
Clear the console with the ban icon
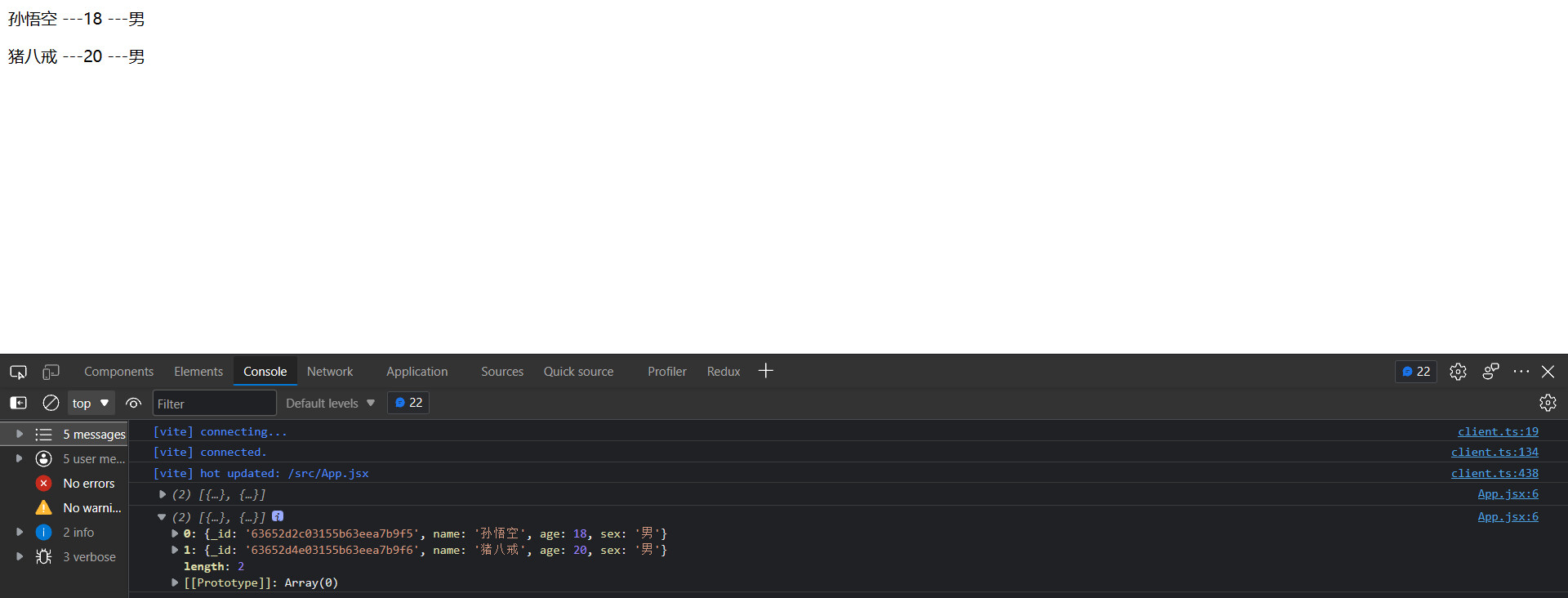[51, 403]
